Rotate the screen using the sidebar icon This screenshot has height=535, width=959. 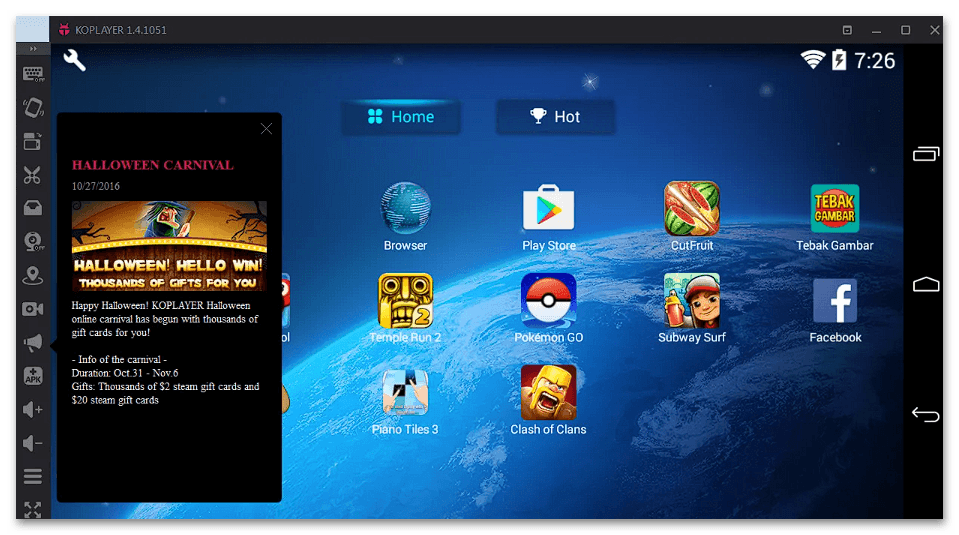(x=33, y=108)
